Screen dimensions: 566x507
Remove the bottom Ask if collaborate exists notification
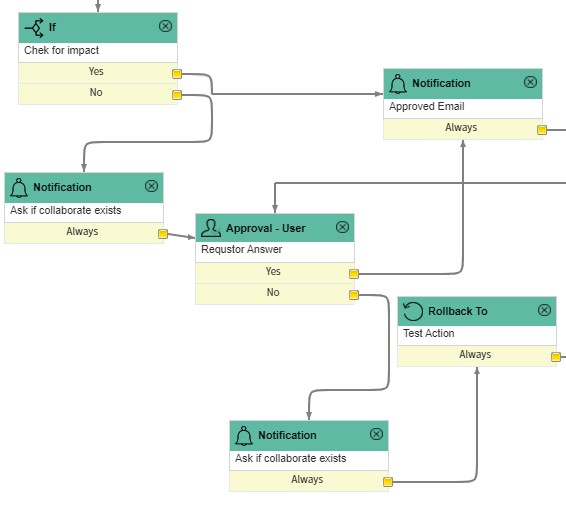(376, 434)
